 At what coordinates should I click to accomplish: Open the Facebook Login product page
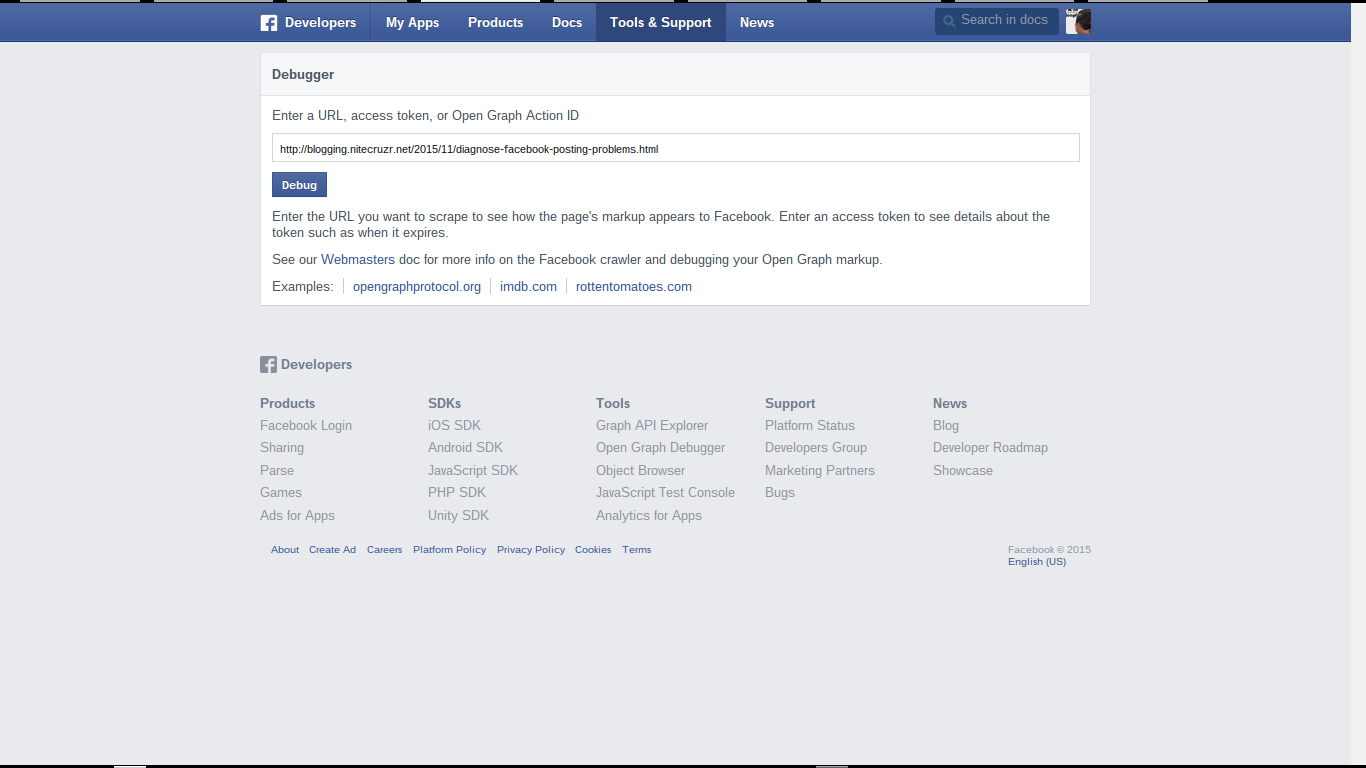[305, 425]
